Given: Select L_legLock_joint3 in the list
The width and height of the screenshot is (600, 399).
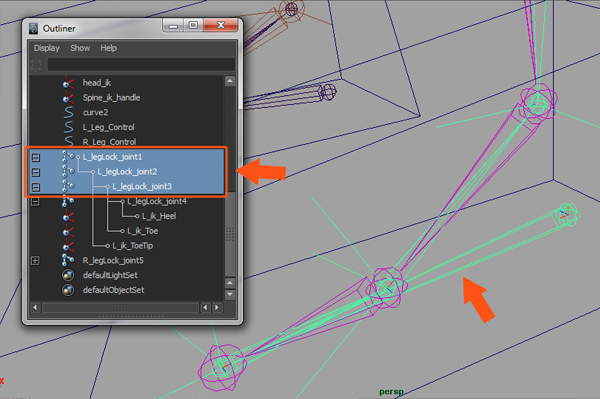Looking at the screenshot, I should click(x=142, y=187).
